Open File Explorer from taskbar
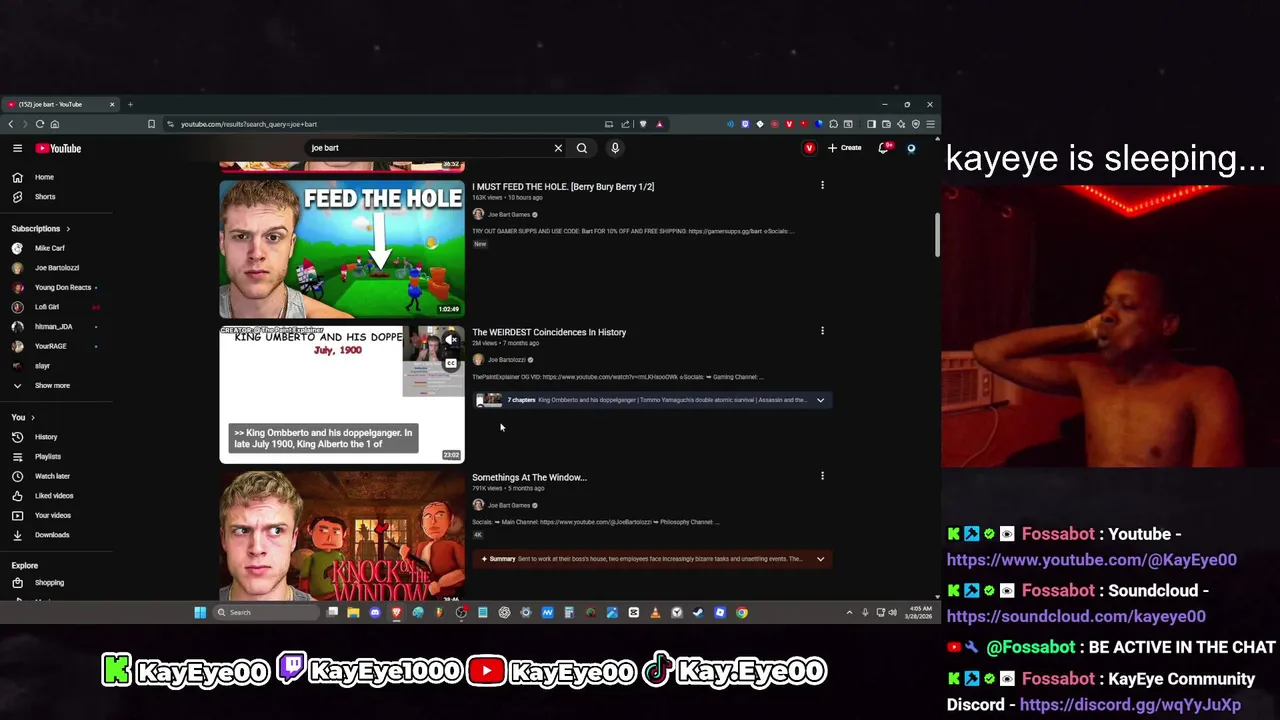The height and width of the screenshot is (720, 1280). (353, 612)
